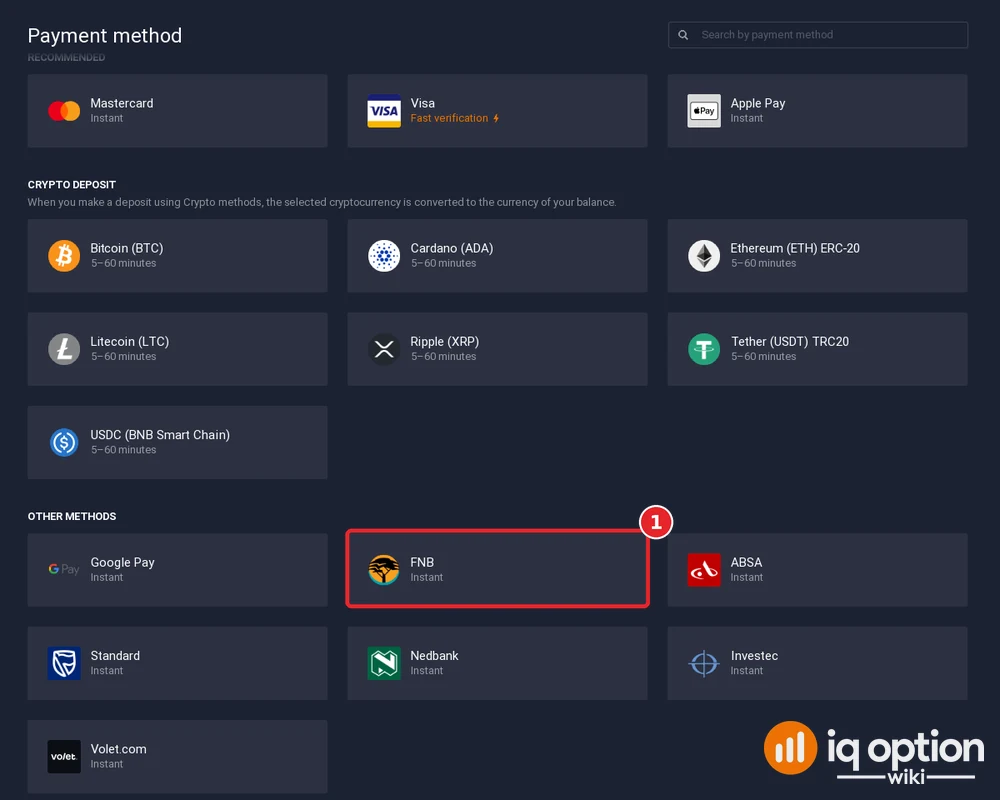Screen dimensions: 1000x800
Task: Choose Volet.com payment method
Action: (177, 757)
